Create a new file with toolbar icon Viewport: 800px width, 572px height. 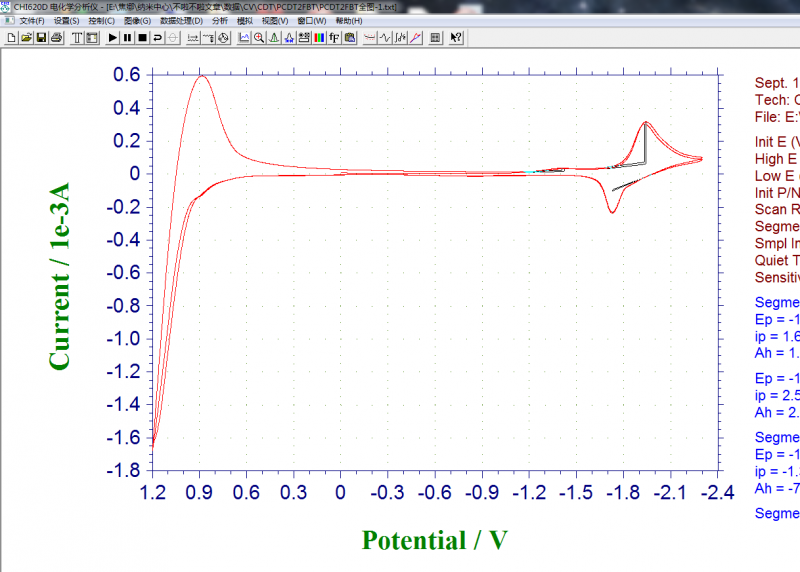pos(11,38)
